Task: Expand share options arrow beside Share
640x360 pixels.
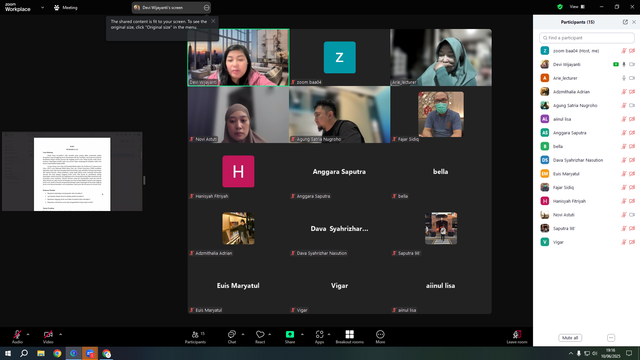Action: (x=302, y=334)
